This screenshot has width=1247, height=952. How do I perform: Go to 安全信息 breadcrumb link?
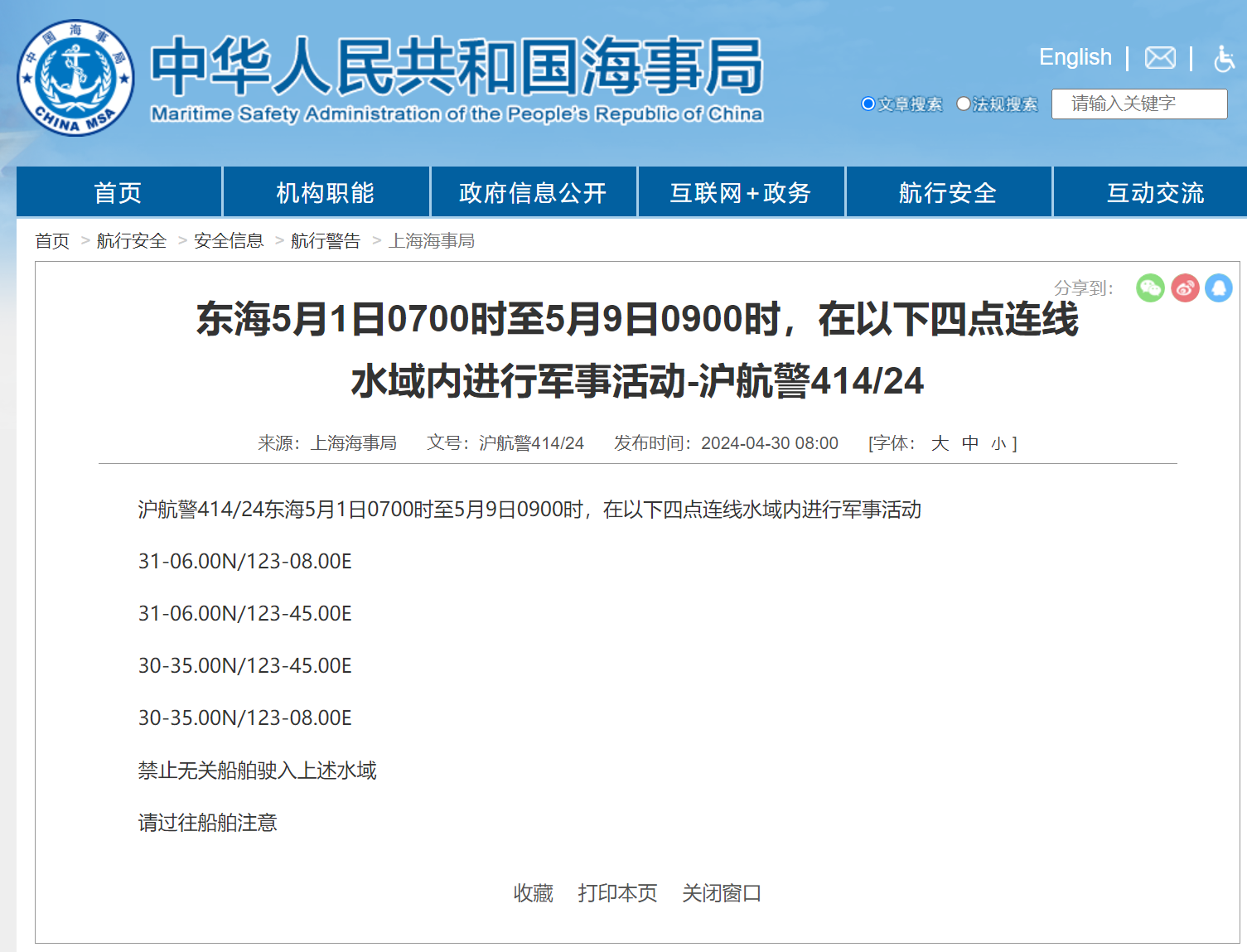coord(229,241)
